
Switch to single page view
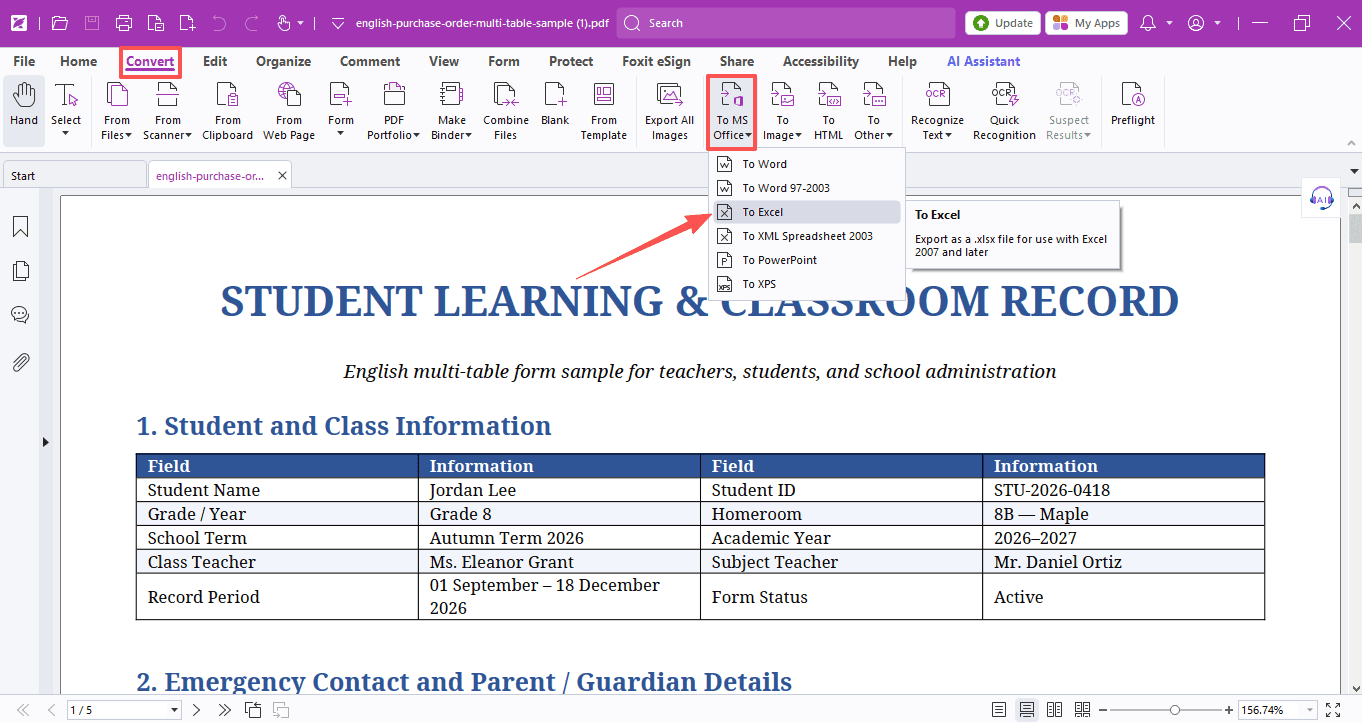[x=999, y=710]
